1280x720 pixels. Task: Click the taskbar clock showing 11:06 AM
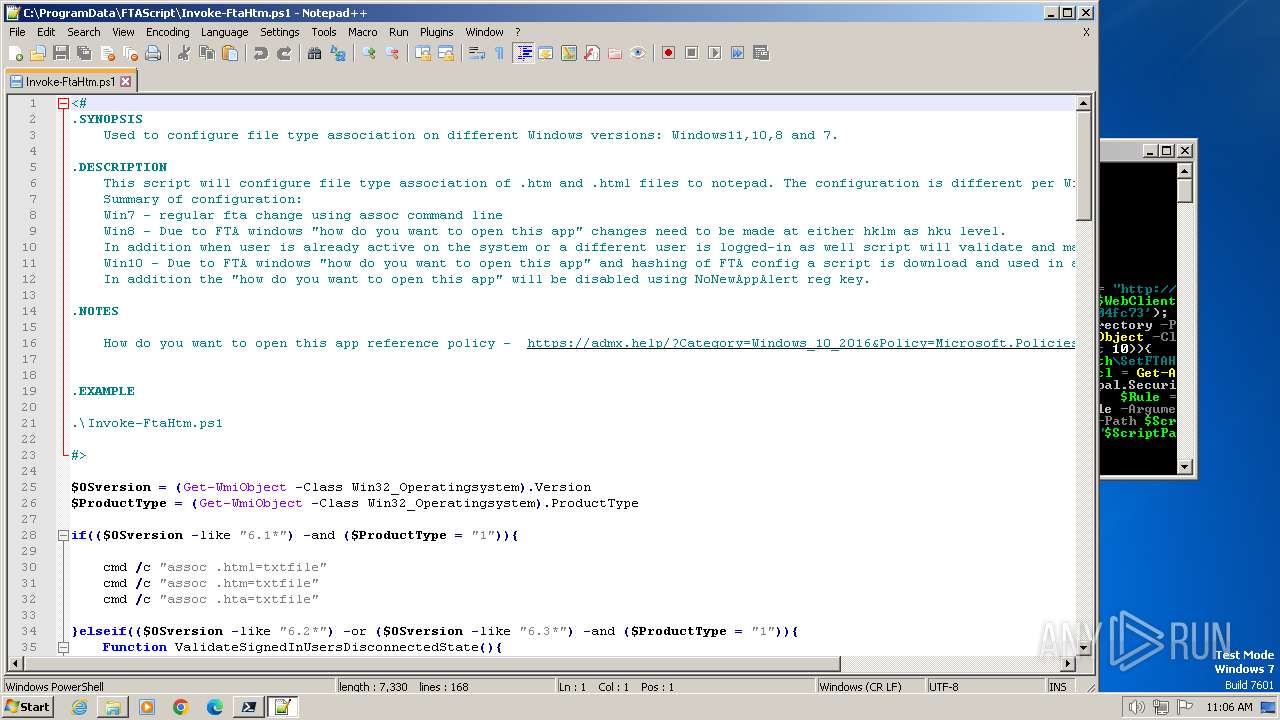pyautogui.click(x=1229, y=707)
